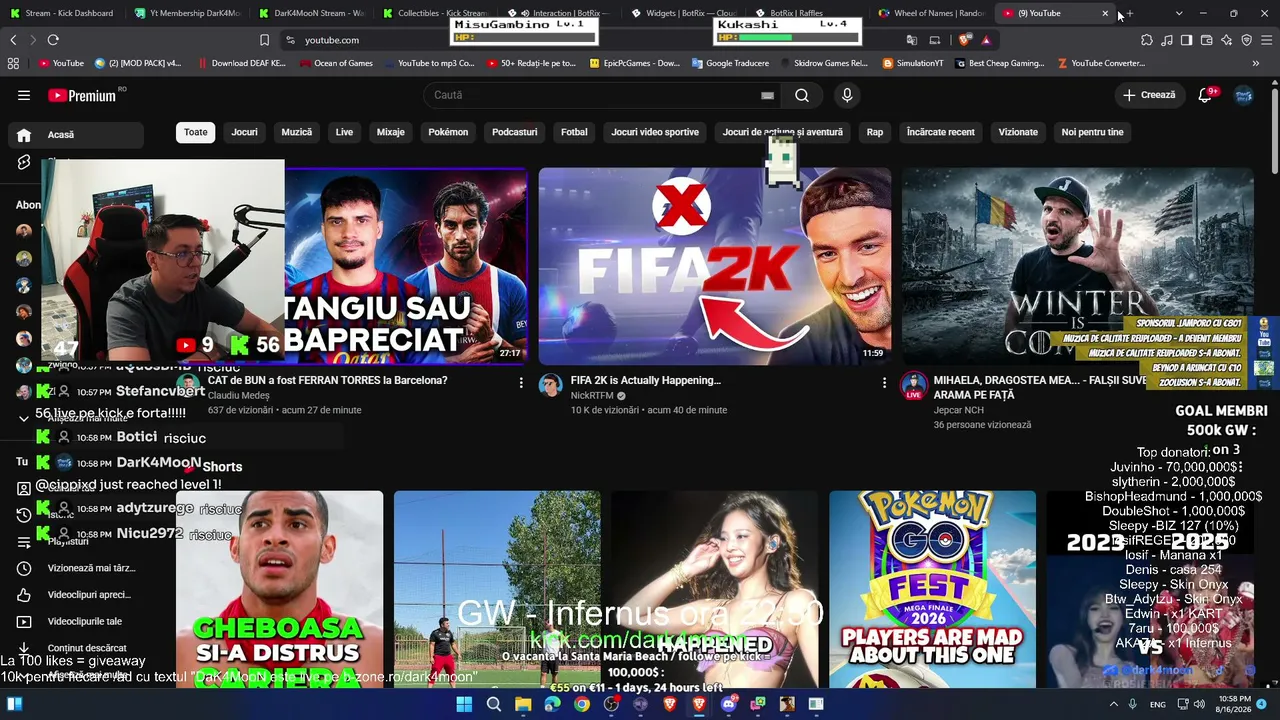Go back in browser history

click(x=13, y=40)
